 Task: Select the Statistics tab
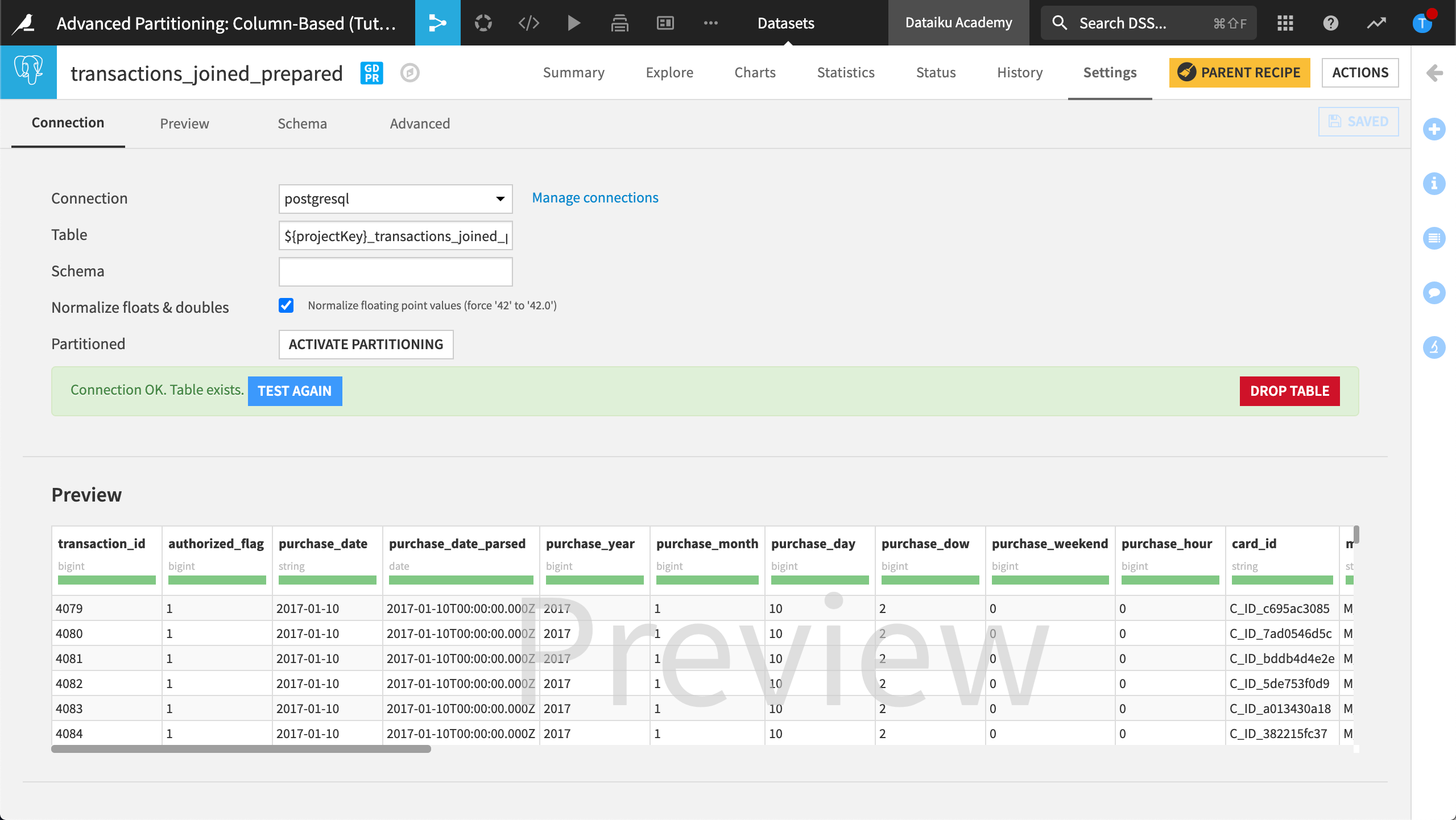coord(846,71)
